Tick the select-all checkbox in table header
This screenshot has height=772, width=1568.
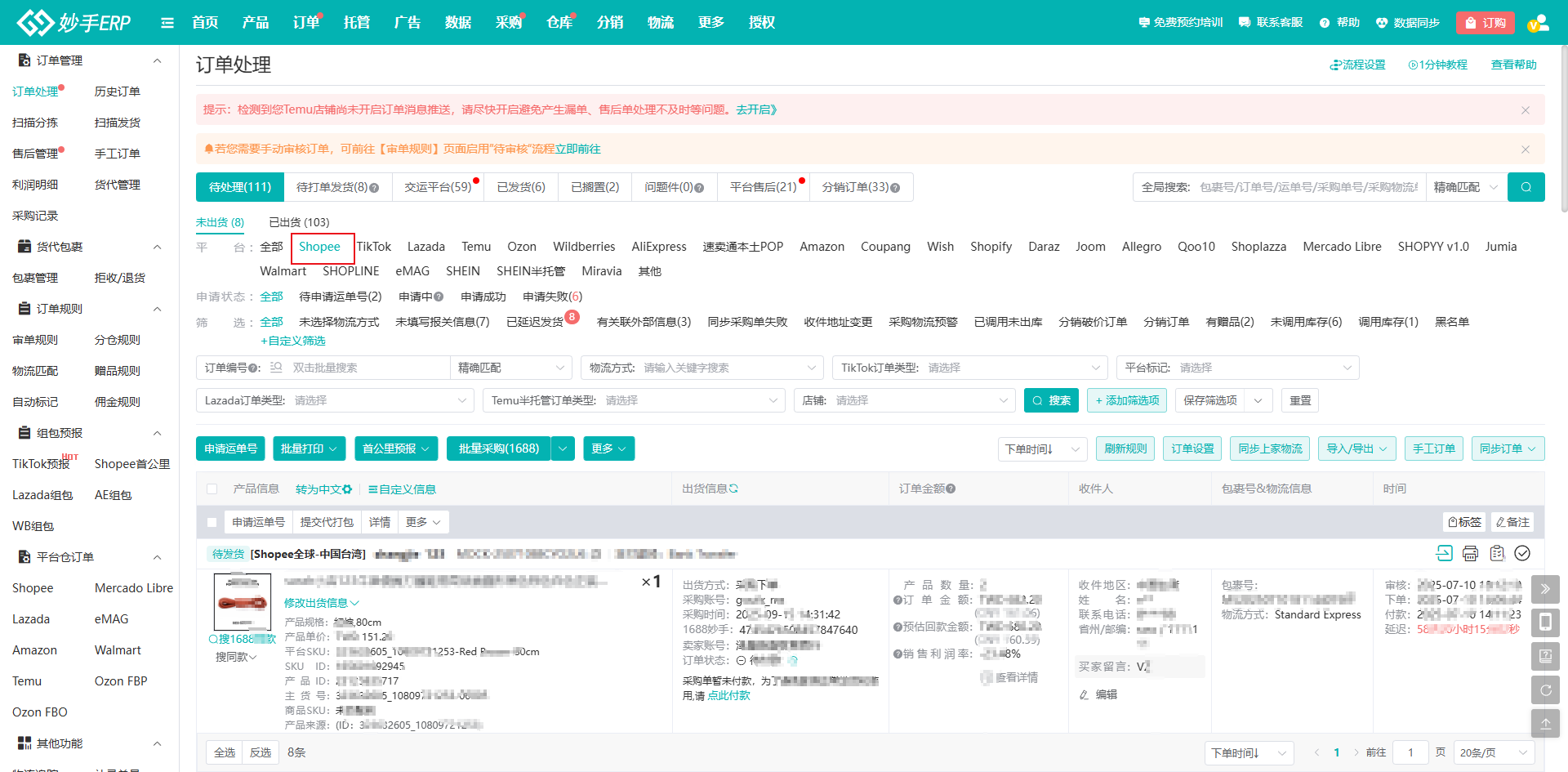pyautogui.click(x=212, y=489)
